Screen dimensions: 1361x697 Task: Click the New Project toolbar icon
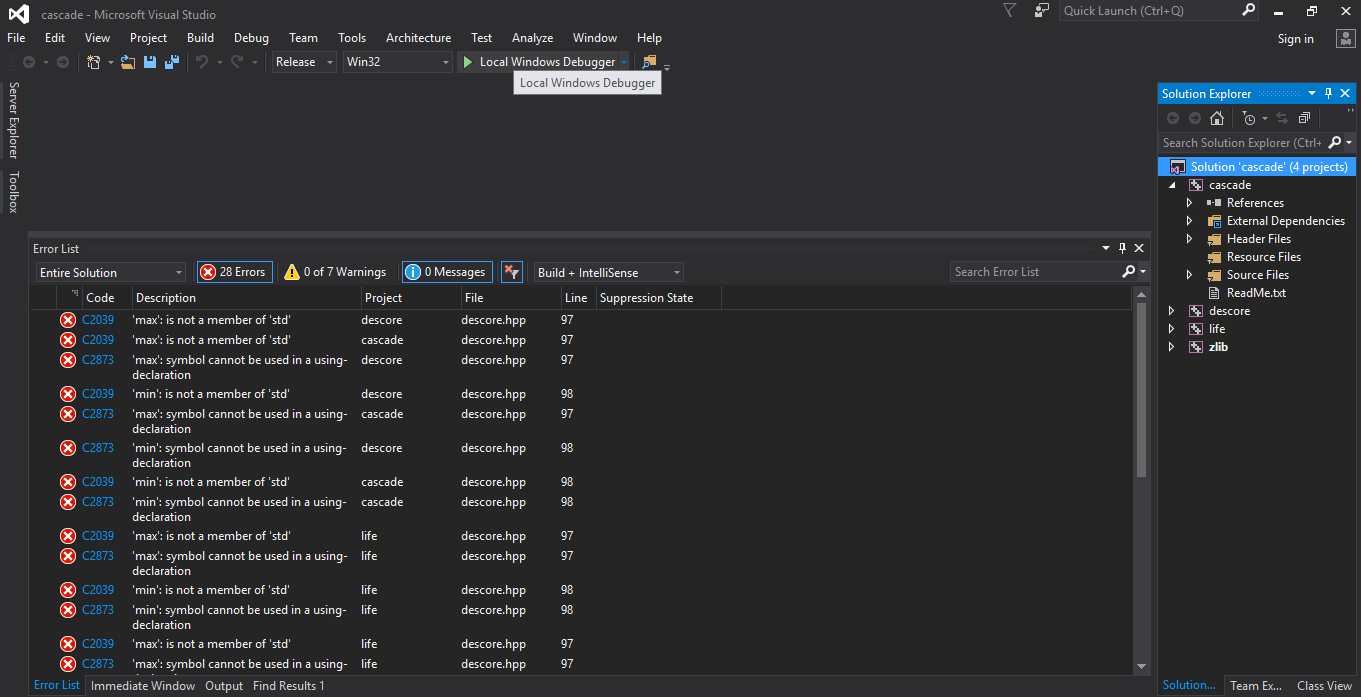[x=94, y=62]
